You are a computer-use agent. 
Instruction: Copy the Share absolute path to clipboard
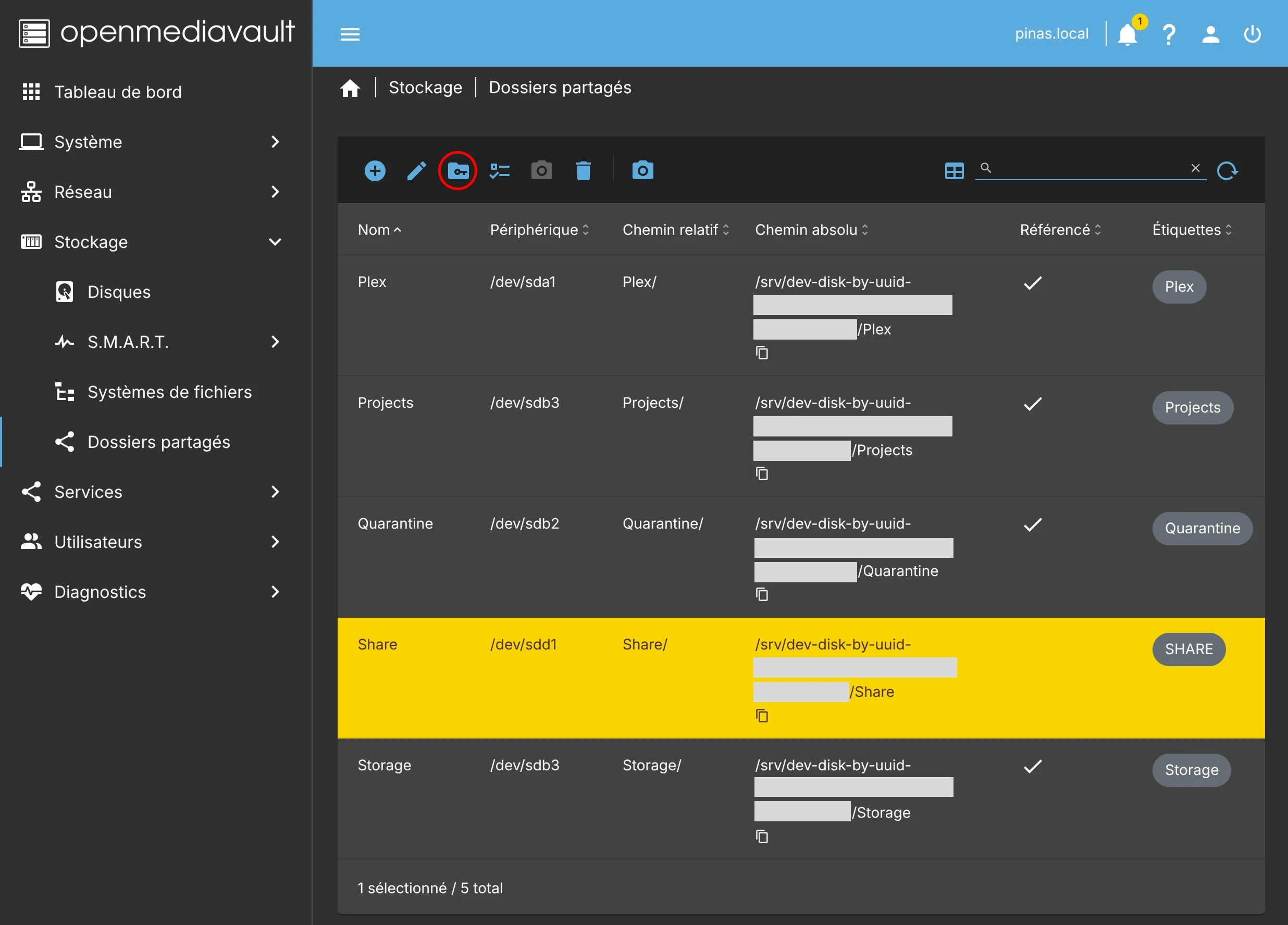[x=762, y=716]
